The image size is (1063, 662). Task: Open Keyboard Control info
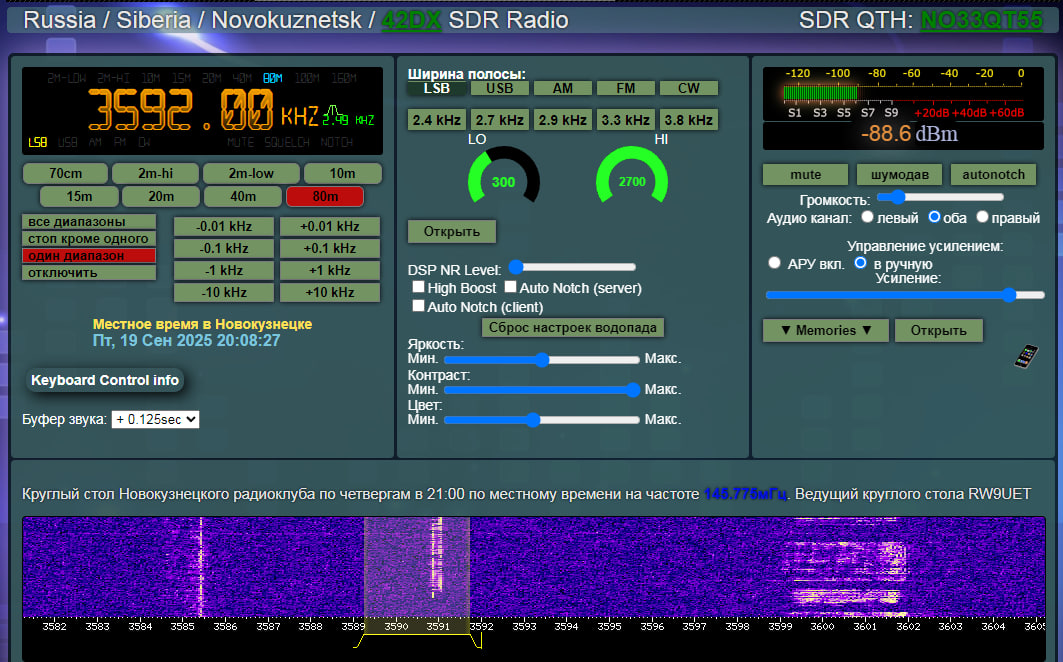tap(105, 380)
